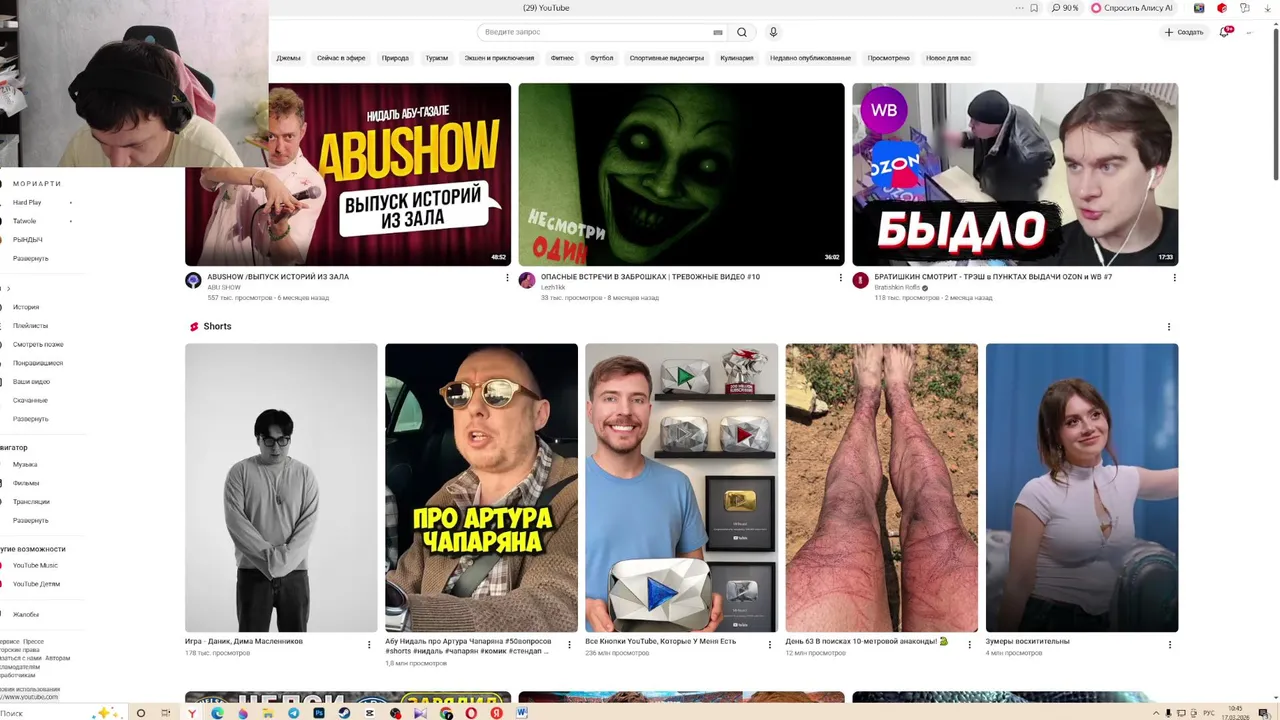Image resolution: width=1280 pixels, height=720 pixels.
Task: Open Bratishkin Rofls channel link
Action: [x=897, y=287]
